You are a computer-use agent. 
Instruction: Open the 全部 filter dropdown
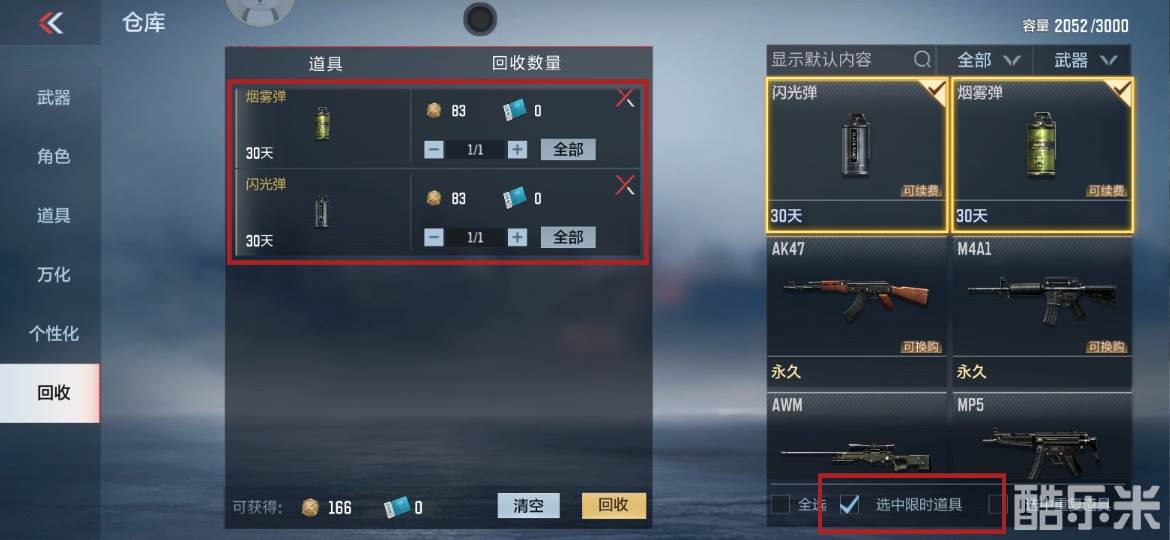click(987, 60)
